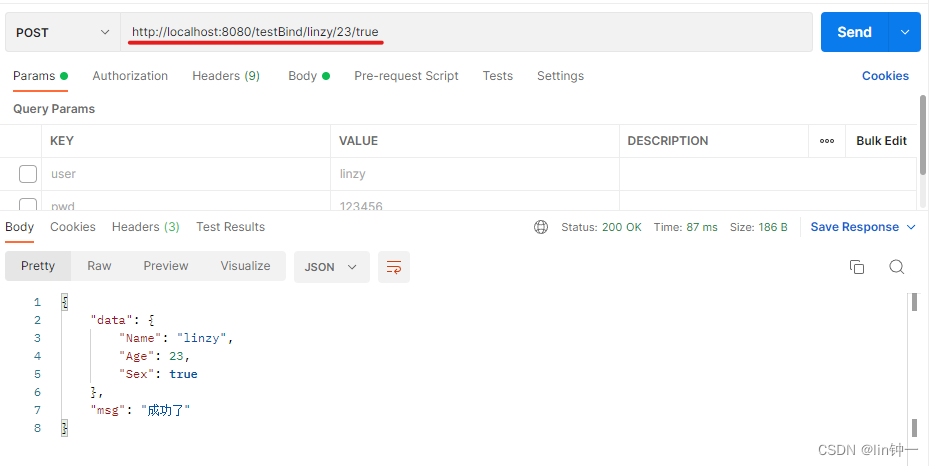The height and width of the screenshot is (466, 934).
Task: Copy response body with copy icon
Action: pos(856,267)
